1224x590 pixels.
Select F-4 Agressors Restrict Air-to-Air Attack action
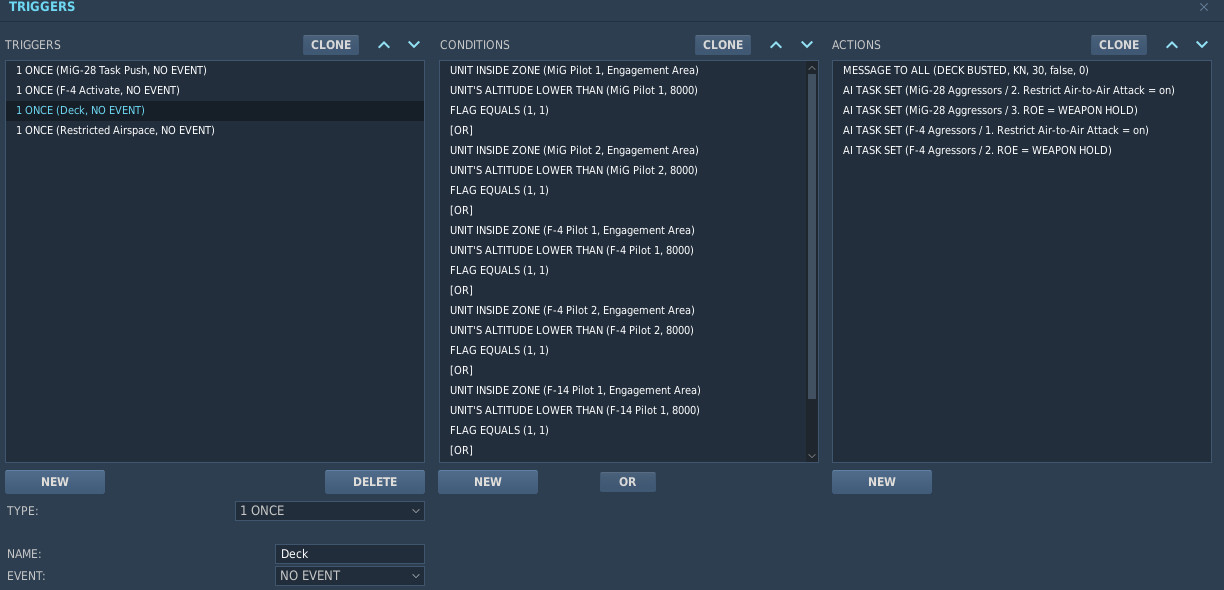pos(1021,131)
